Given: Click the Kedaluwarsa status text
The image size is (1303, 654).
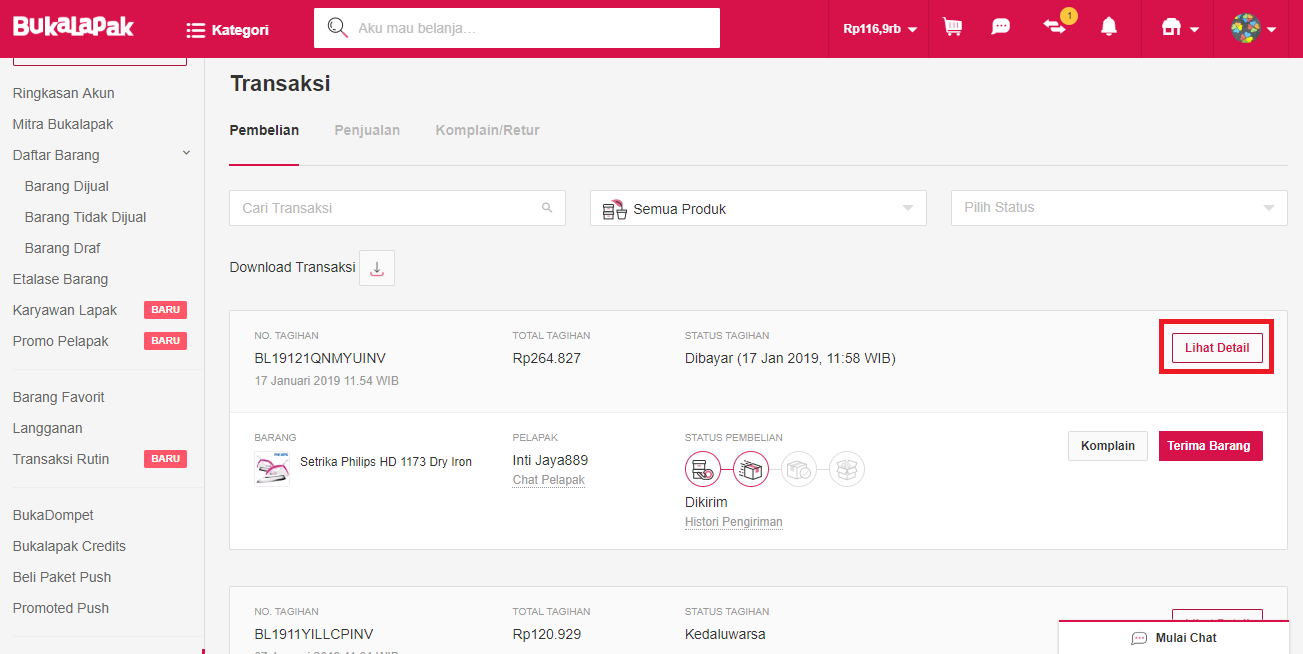Looking at the screenshot, I should pos(725,634).
